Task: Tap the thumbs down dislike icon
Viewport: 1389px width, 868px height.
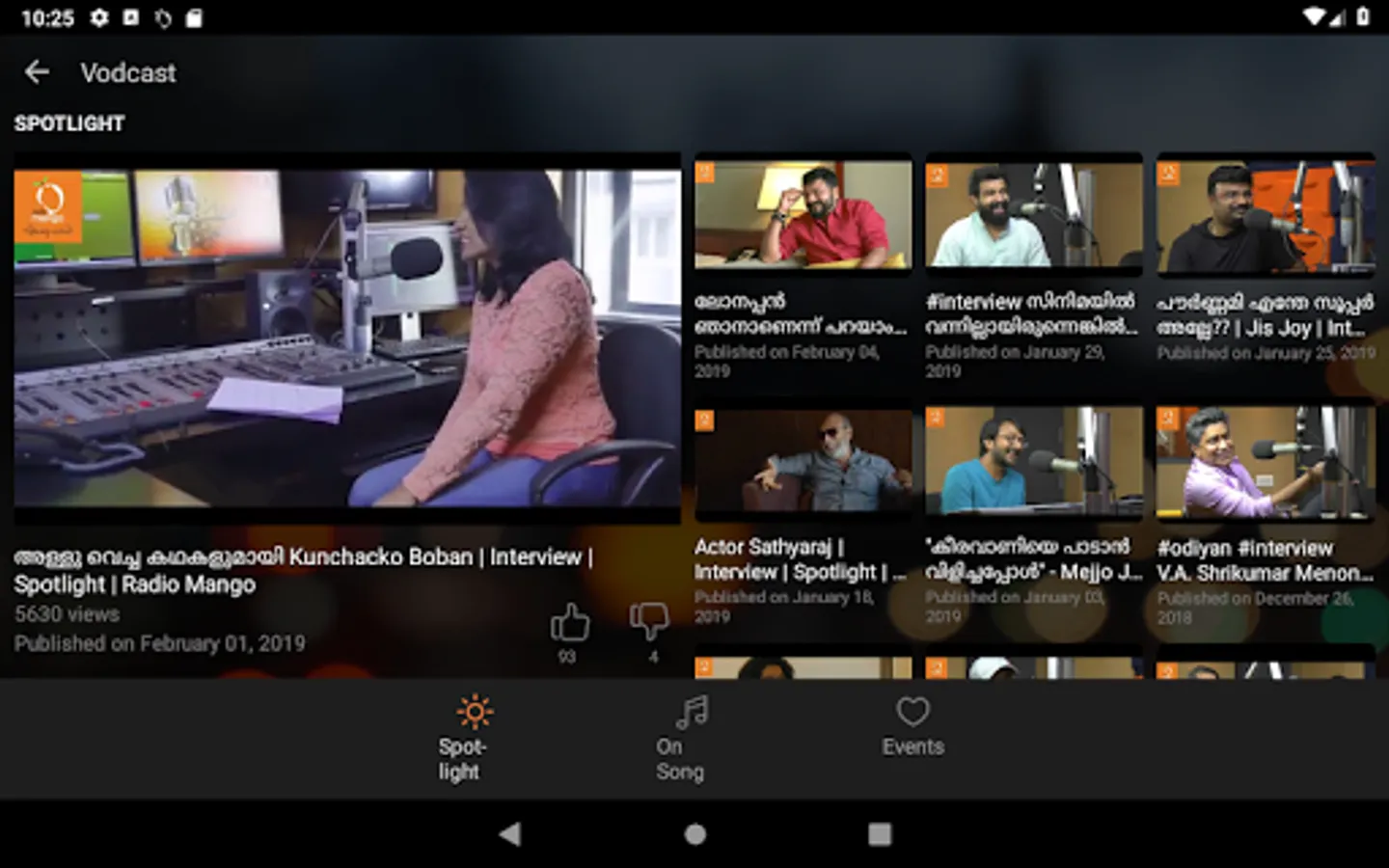Action: pos(649,621)
